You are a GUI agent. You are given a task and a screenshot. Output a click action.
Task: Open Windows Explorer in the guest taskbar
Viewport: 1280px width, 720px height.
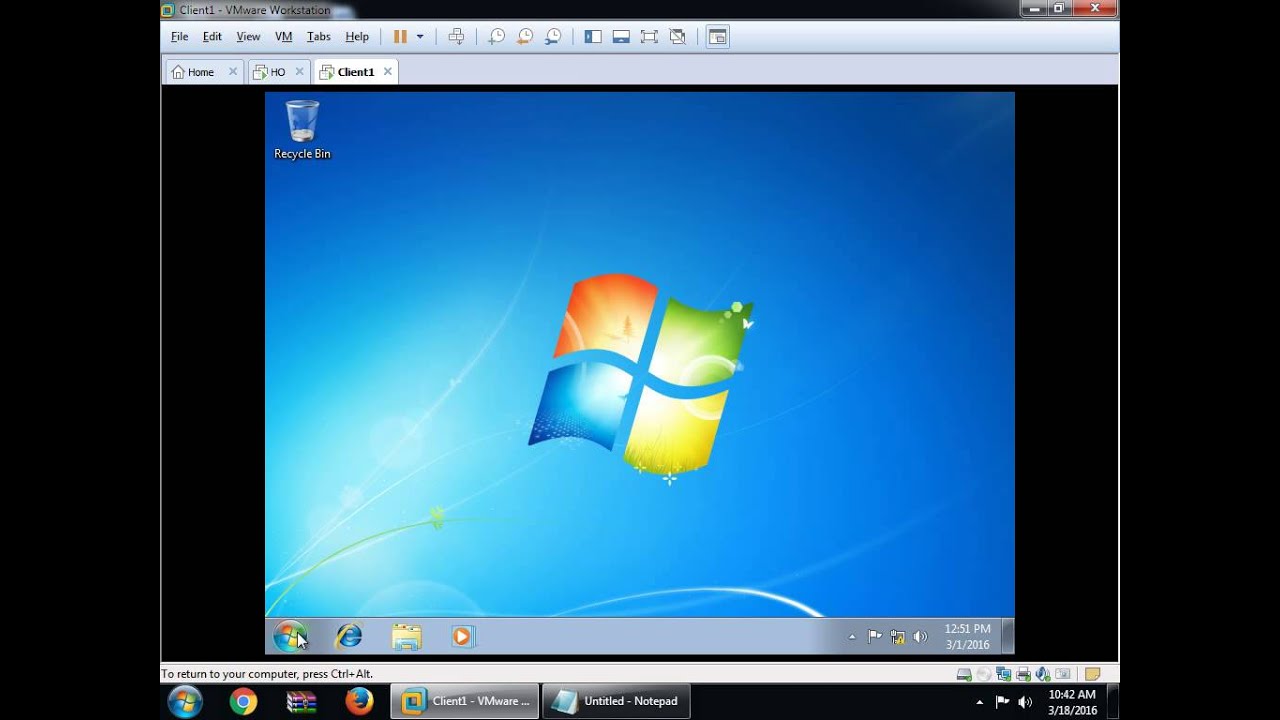point(406,637)
